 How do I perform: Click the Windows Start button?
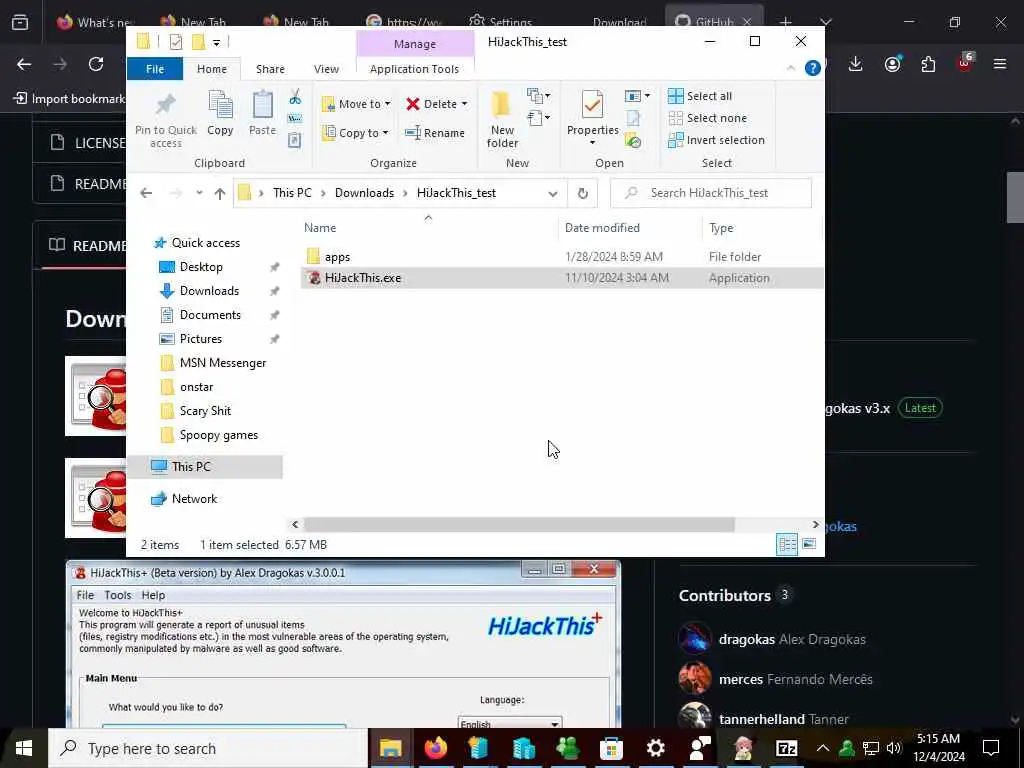coord(24,748)
